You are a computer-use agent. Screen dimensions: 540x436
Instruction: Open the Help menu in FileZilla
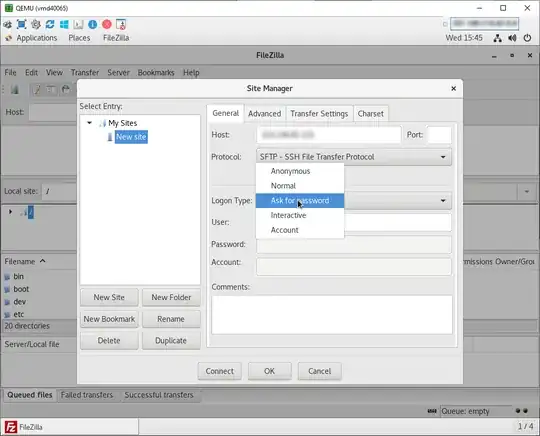[191, 73]
